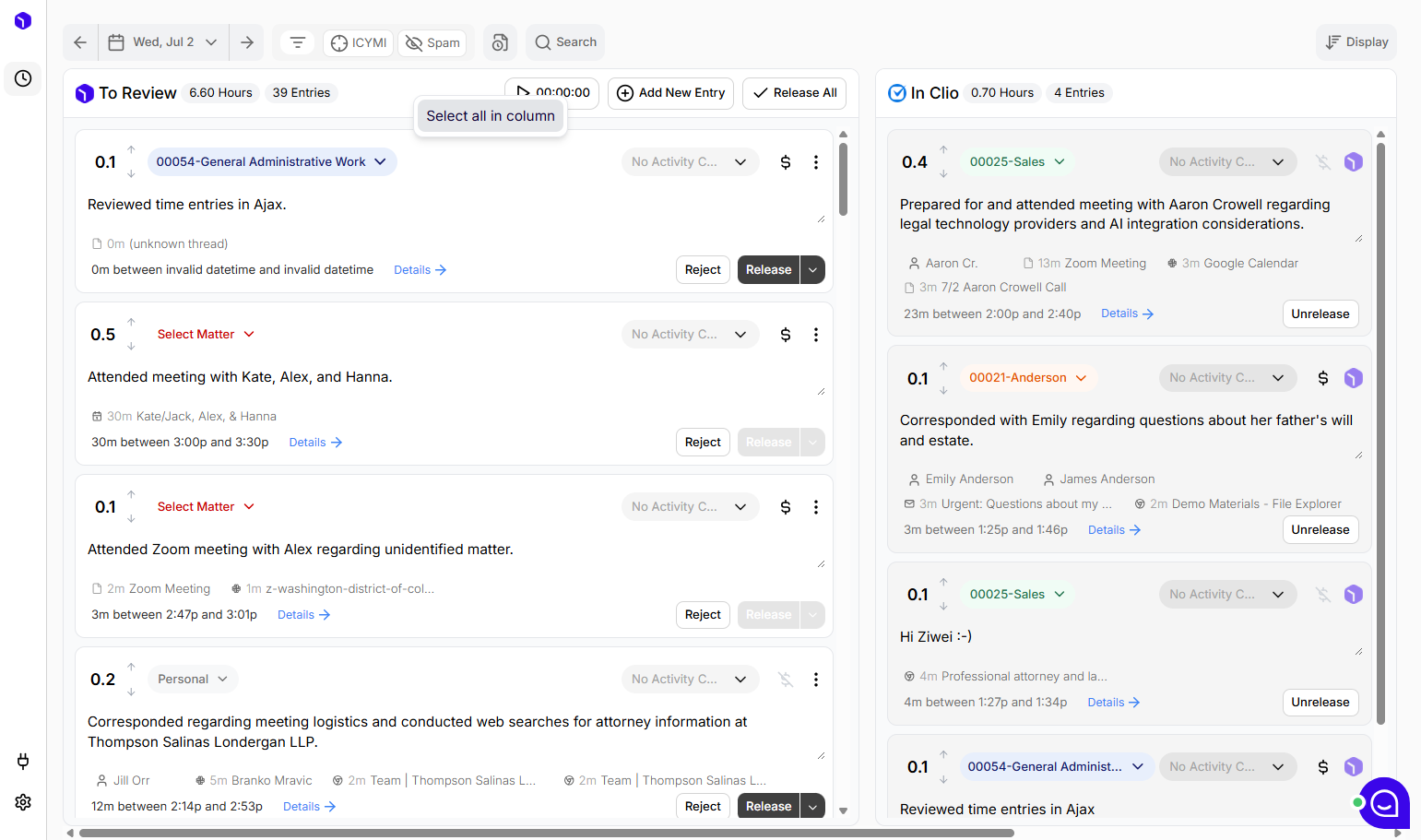This screenshot has width=1421, height=840.
Task: Open more options for 'Reviewed time entries in Ajax.' entry
Action: click(x=816, y=162)
